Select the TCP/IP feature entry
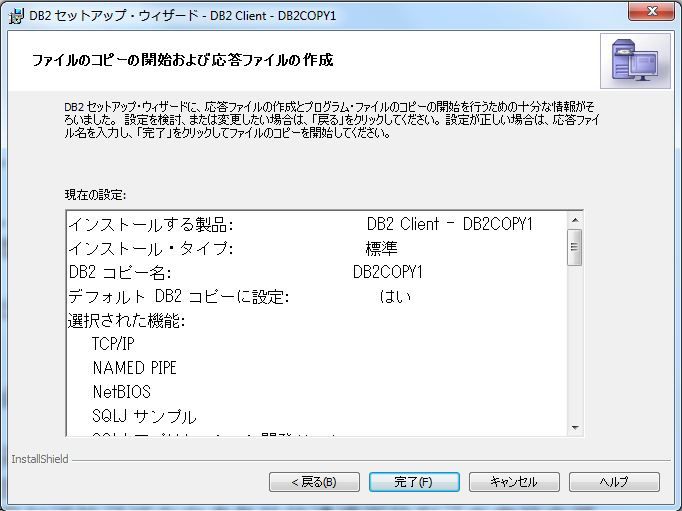Image resolution: width=682 pixels, height=511 pixels. tap(113, 344)
